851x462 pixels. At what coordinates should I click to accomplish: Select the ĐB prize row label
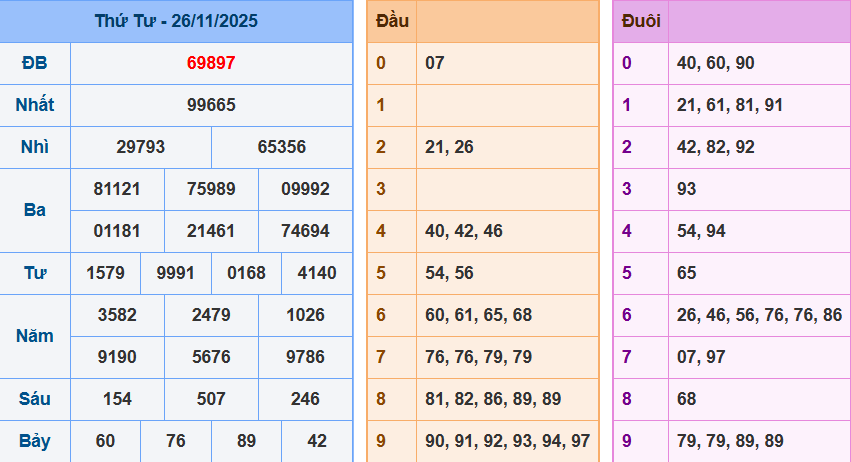pos(35,63)
